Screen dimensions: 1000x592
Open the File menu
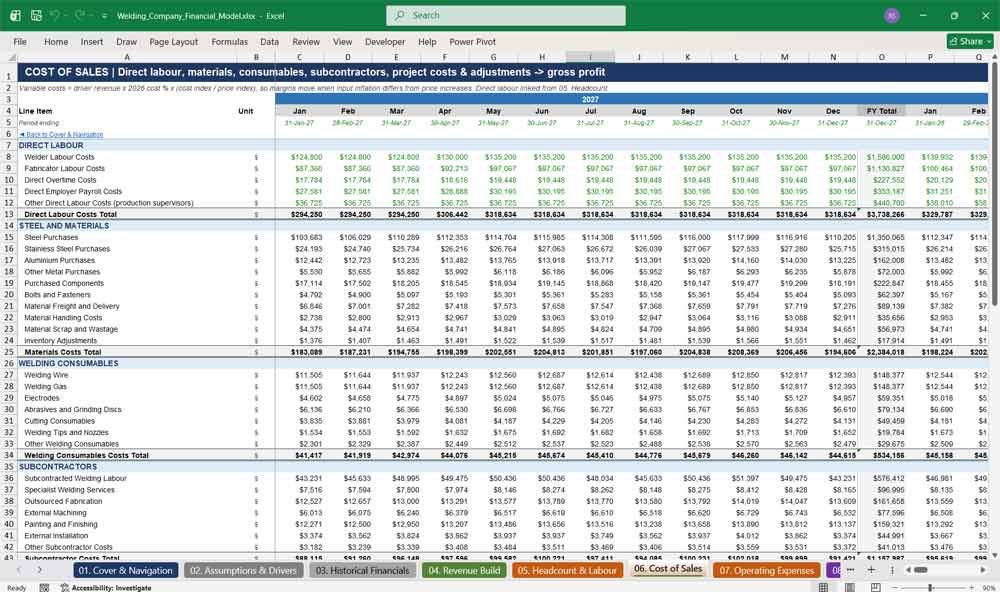pos(20,41)
